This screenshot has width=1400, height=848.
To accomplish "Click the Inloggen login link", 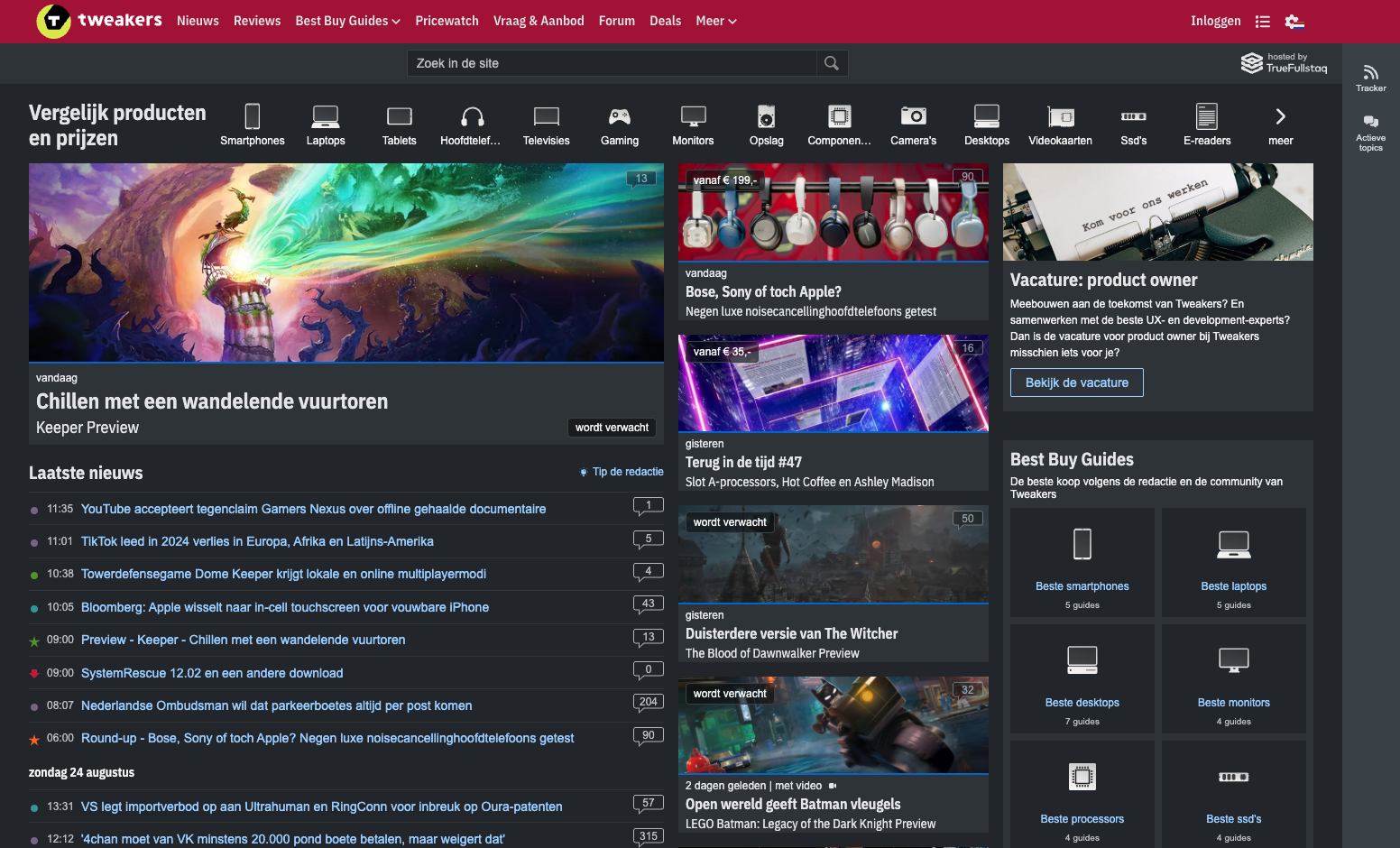I will [x=1215, y=21].
